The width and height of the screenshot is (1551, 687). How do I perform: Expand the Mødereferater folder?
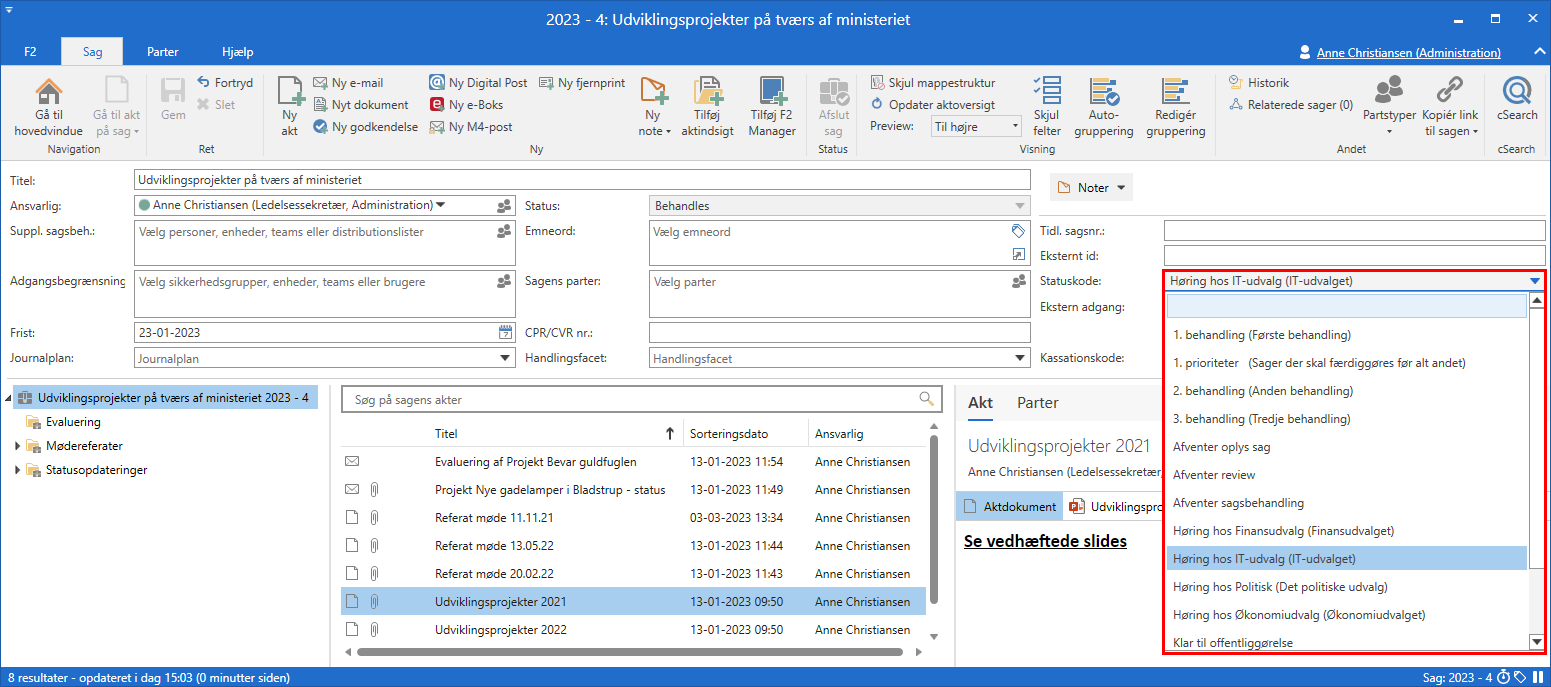click(x=17, y=446)
